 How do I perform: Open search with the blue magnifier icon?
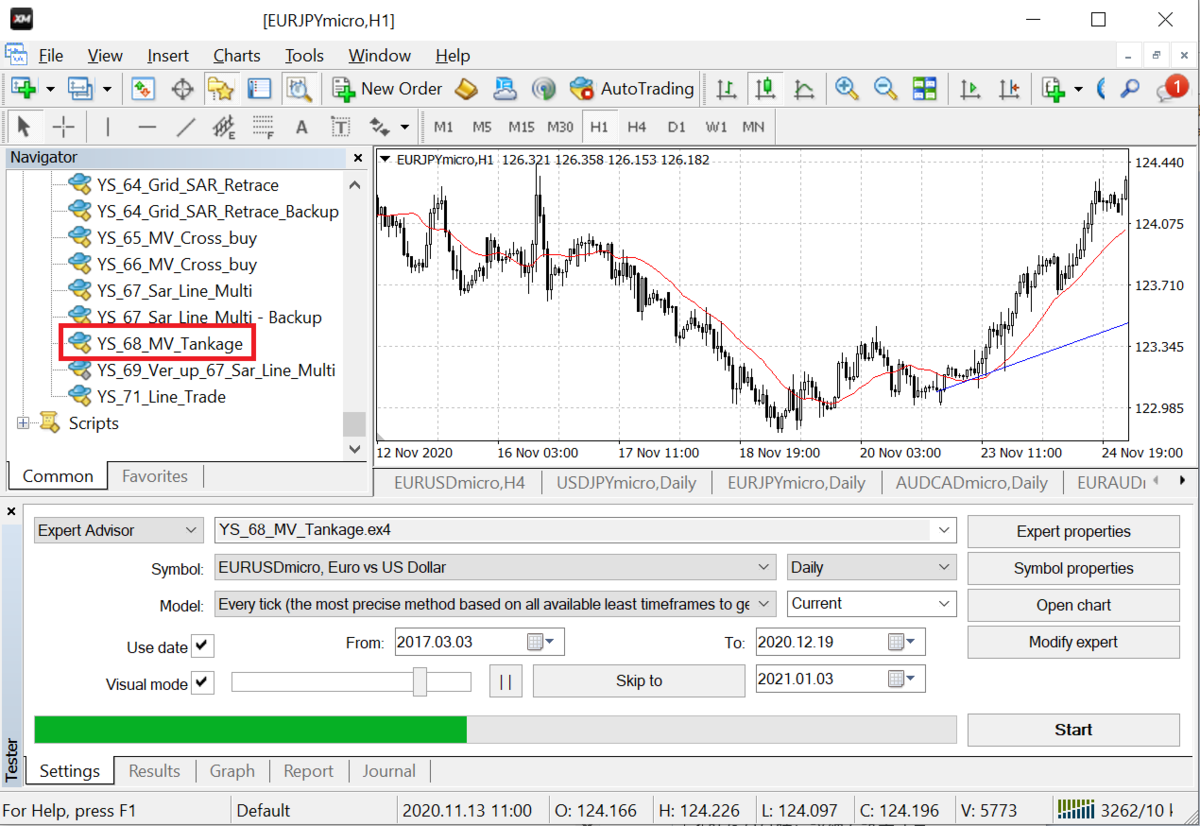pyautogui.click(x=1130, y=89)
